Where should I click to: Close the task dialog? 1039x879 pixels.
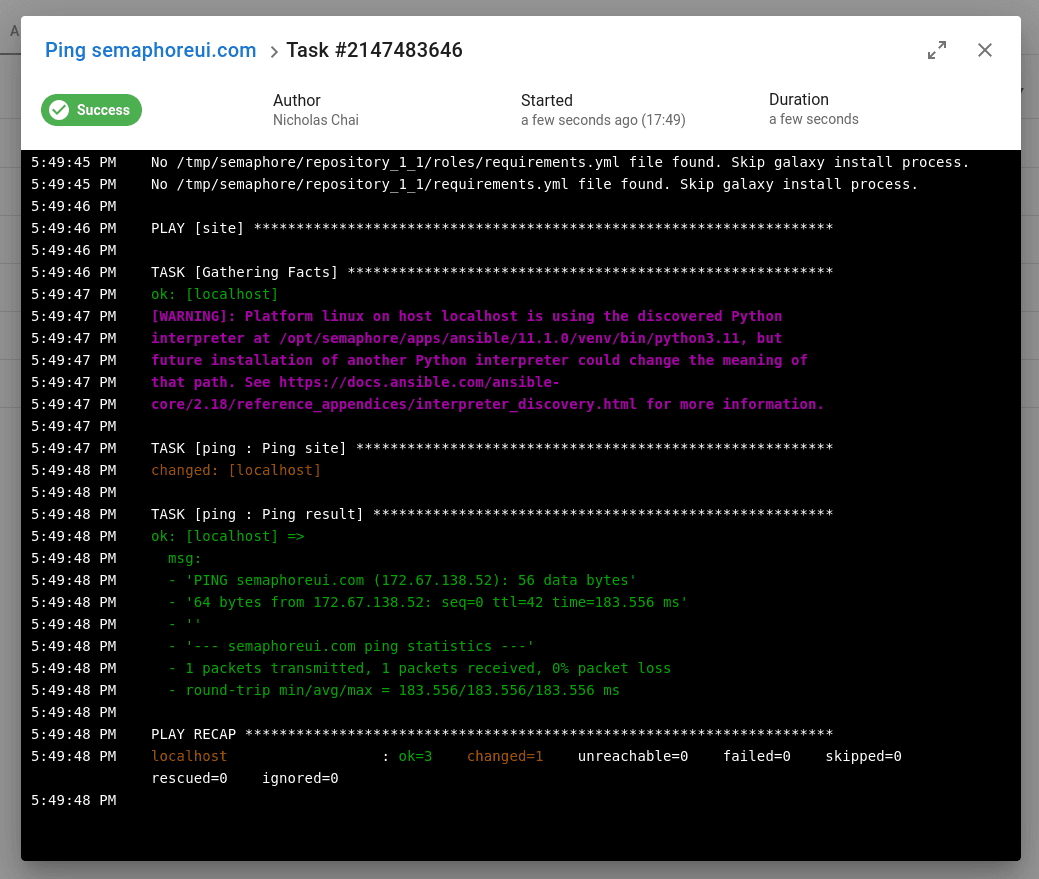(x=985, y=50)
